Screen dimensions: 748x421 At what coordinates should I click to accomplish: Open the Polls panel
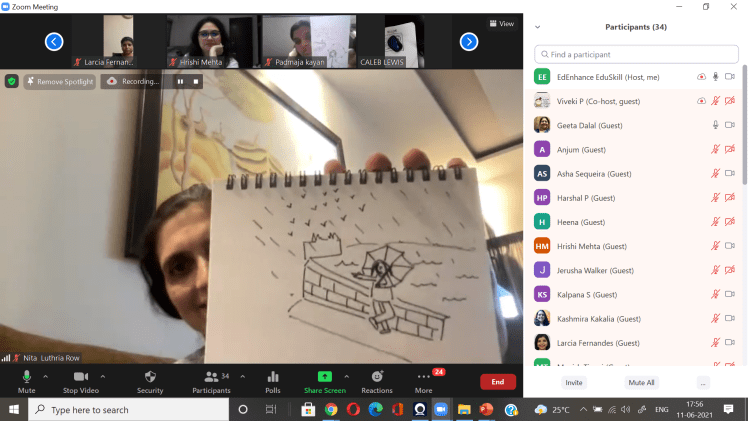click(273, 377)
